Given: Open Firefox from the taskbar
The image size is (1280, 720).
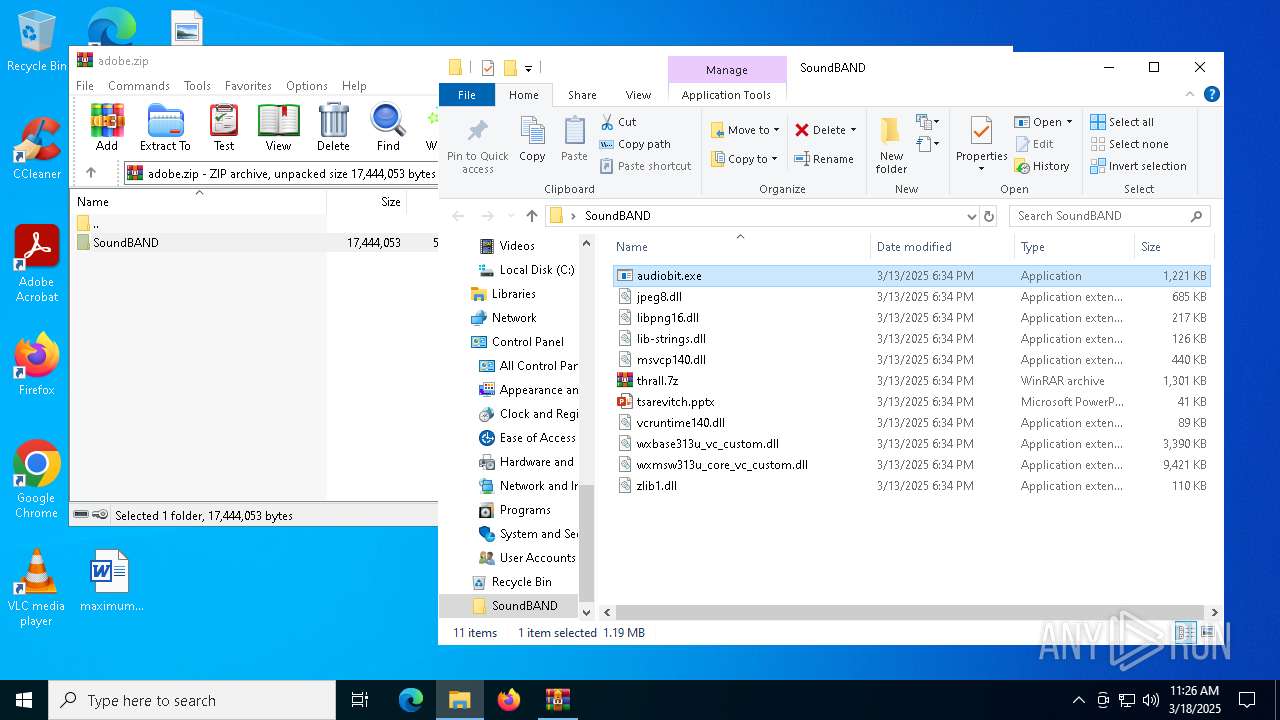Looking at the screenshot, I should [509, 700].
